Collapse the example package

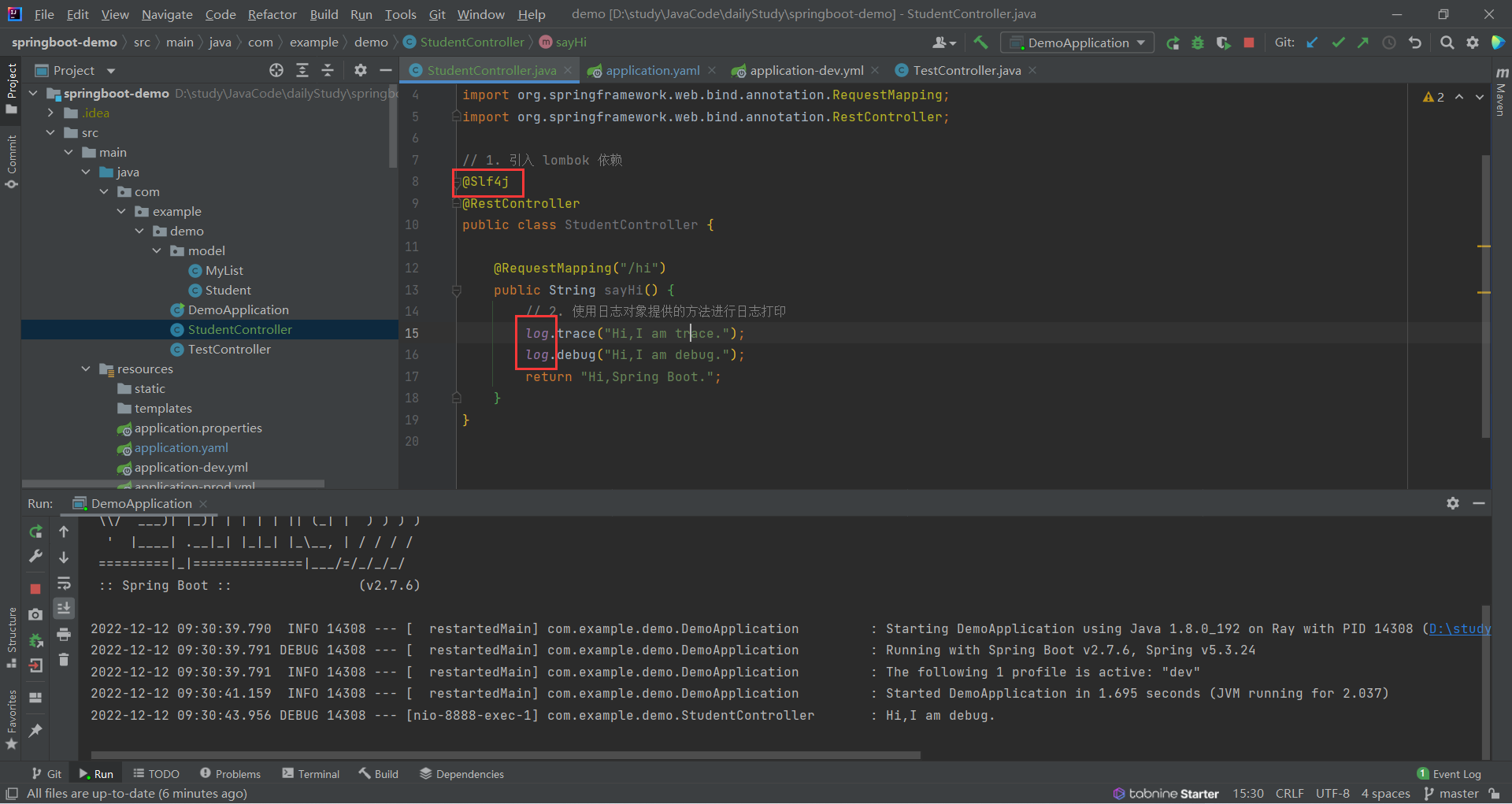pos(121,211)
